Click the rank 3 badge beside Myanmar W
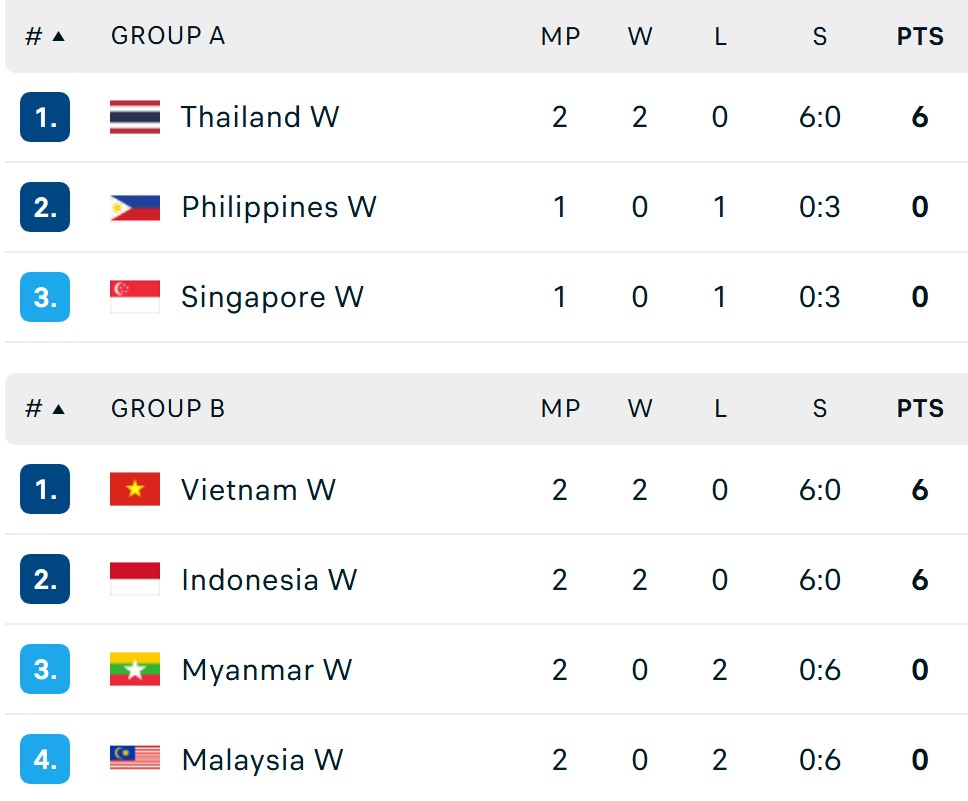The image size is (968, 801). click(x=45, y=670)
